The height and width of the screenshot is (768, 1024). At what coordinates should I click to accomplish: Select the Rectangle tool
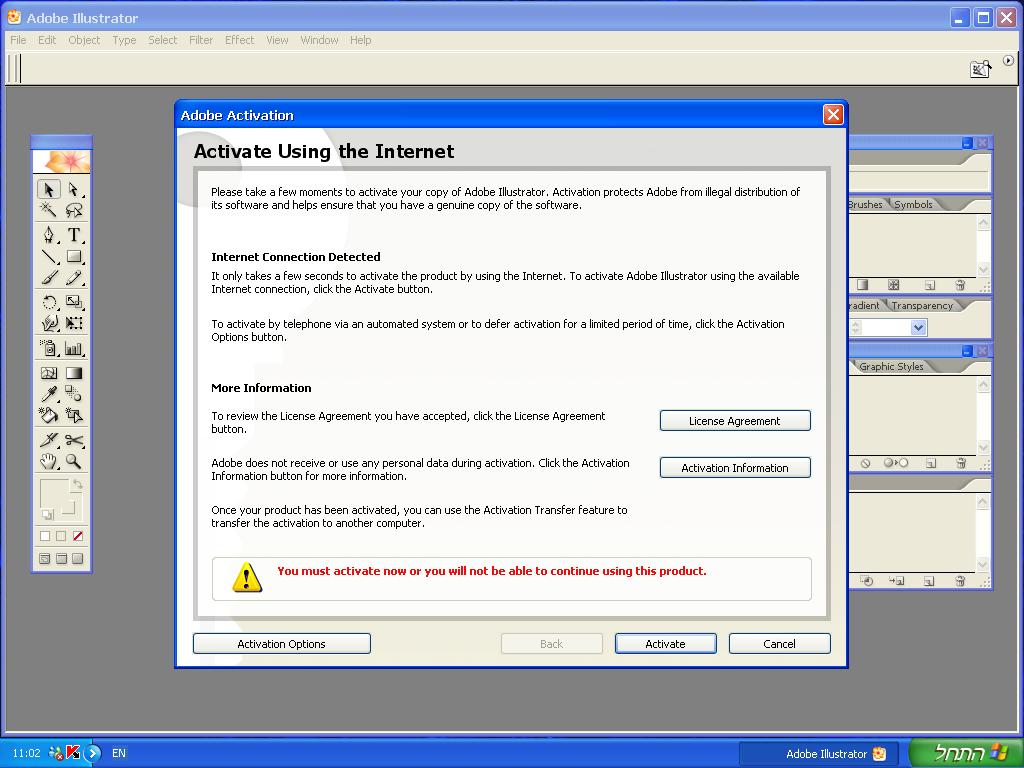point(74,257)
